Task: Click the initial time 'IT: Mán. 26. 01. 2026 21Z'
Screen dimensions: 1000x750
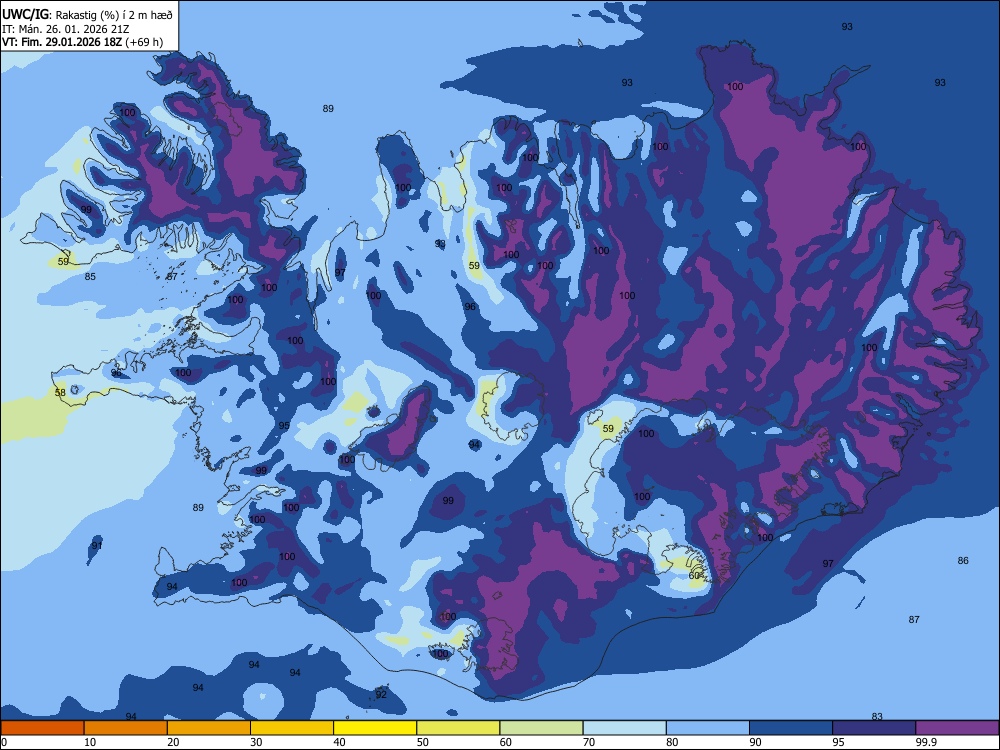Action: click(66, 29)
